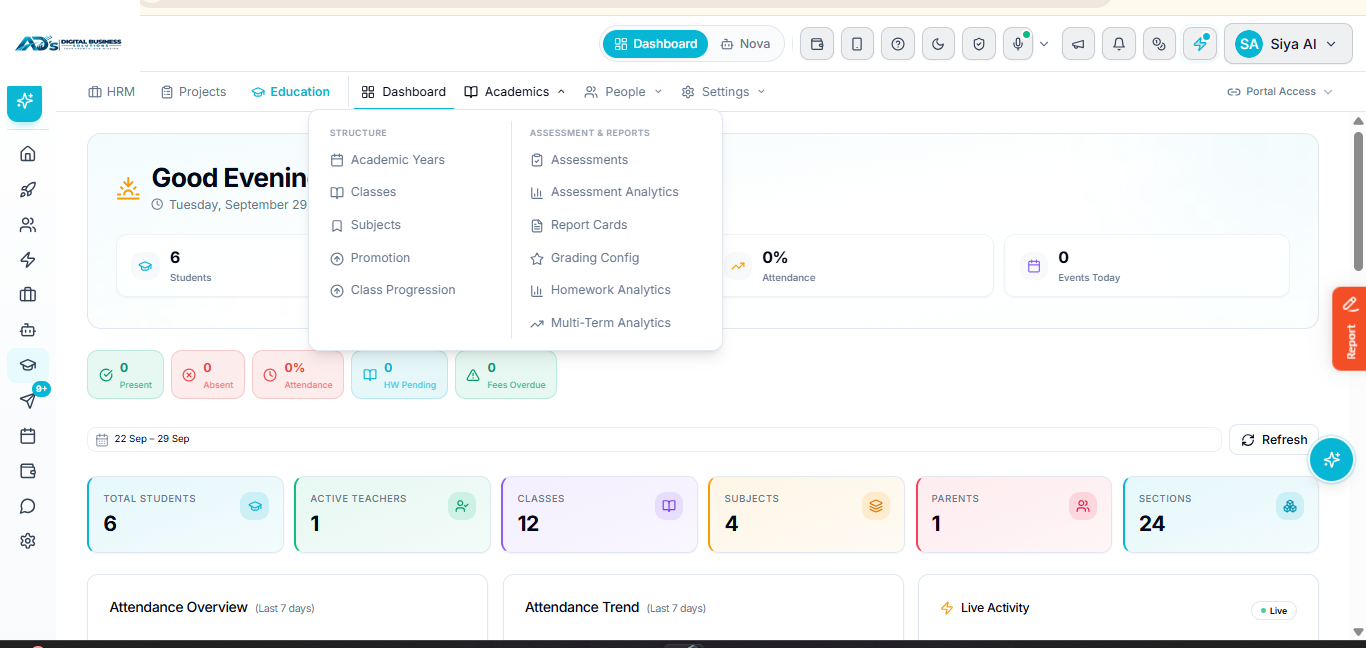Image resolution: width=1366 pixels, height=648 pixels.
Task: Click the mobile device icon in header
Action: [857, 44]
